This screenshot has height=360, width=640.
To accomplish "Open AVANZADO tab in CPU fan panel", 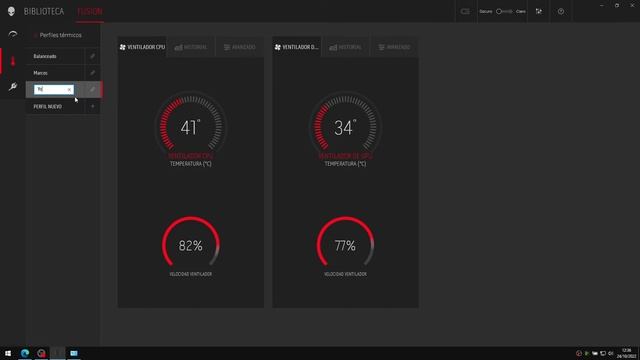I will pos(240,47).
